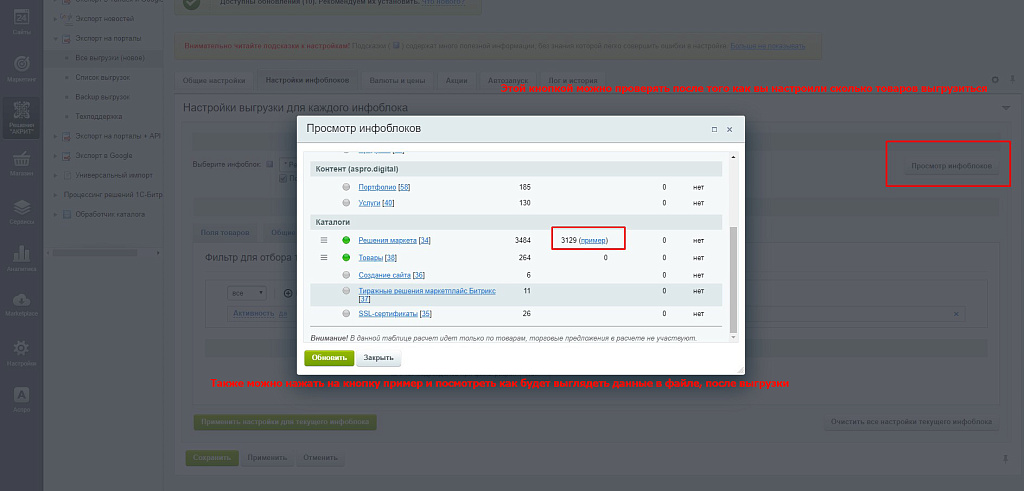Switch to the Общие настройки tab
1024x491 pixels.
click(214, 80)
